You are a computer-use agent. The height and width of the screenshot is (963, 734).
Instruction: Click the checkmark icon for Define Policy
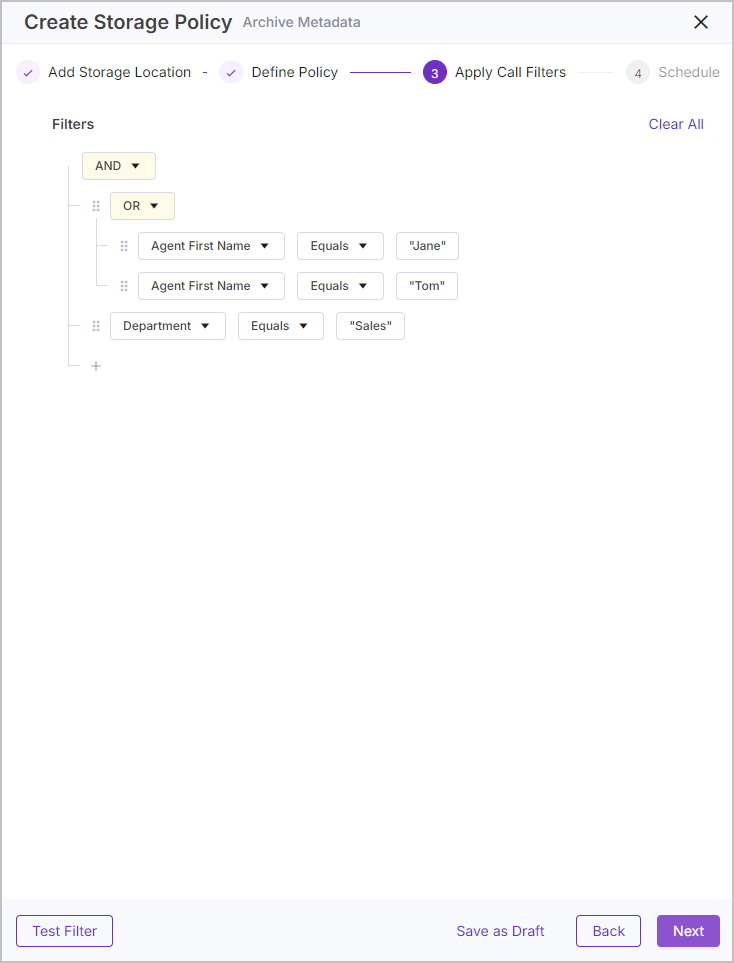coord(231,72)
